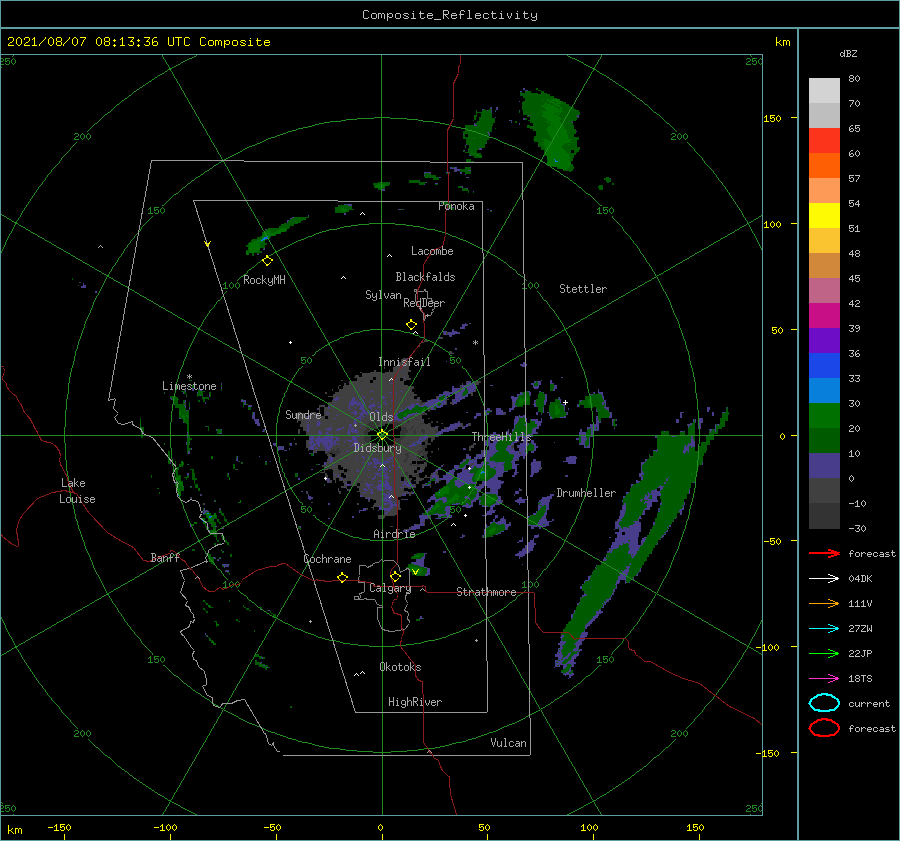Click the Olds town label

click(x=381, y=417)
